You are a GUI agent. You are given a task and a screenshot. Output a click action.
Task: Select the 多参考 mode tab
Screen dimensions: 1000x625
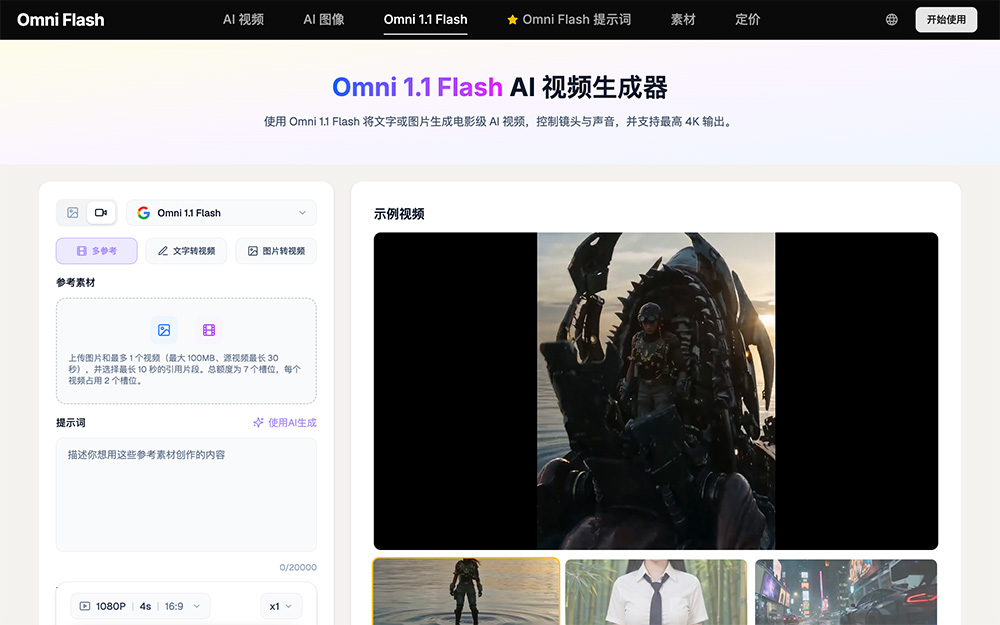point(96,251)
